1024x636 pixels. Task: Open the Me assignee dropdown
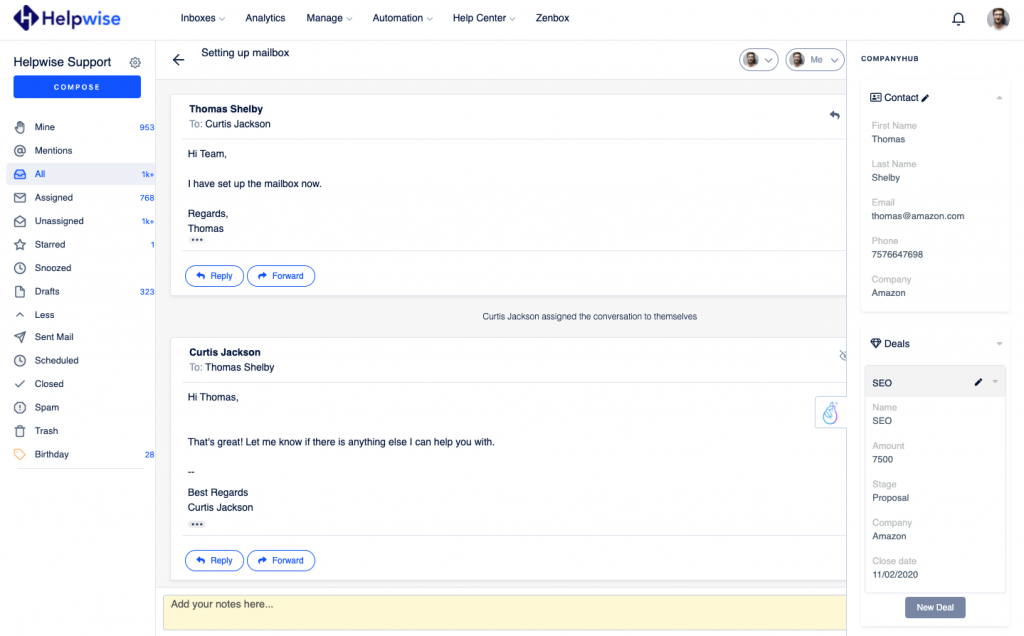pos(814,60)
